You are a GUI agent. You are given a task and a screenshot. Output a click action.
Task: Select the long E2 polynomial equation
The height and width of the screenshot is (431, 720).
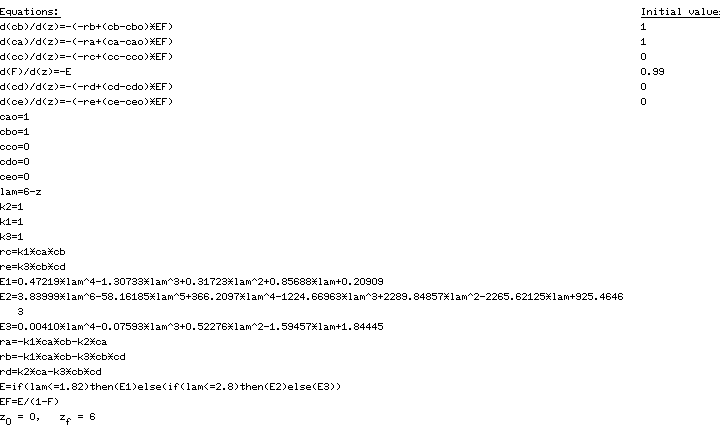pyautogui.click(x=311, y=296)
